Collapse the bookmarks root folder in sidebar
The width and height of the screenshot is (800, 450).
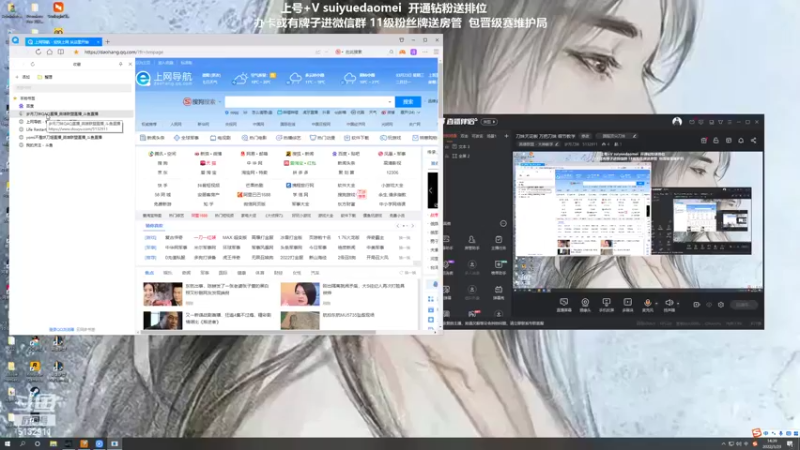point(15,98)
